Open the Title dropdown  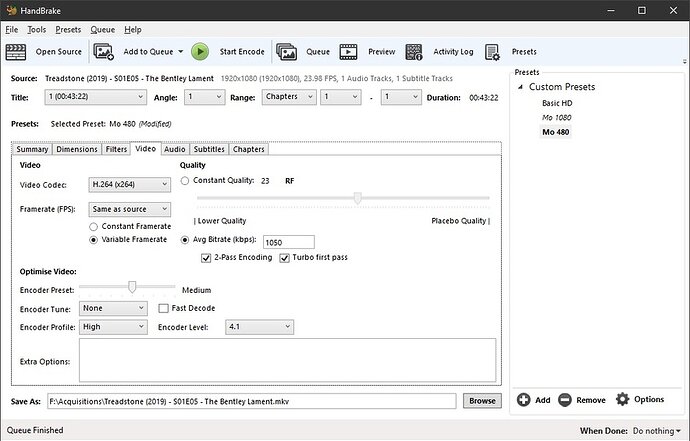coord(95,97)
